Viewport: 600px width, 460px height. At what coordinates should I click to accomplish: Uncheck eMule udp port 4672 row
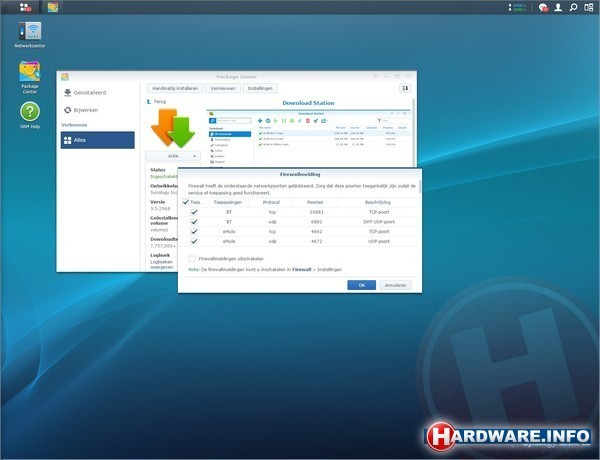(x=194, y=241)
